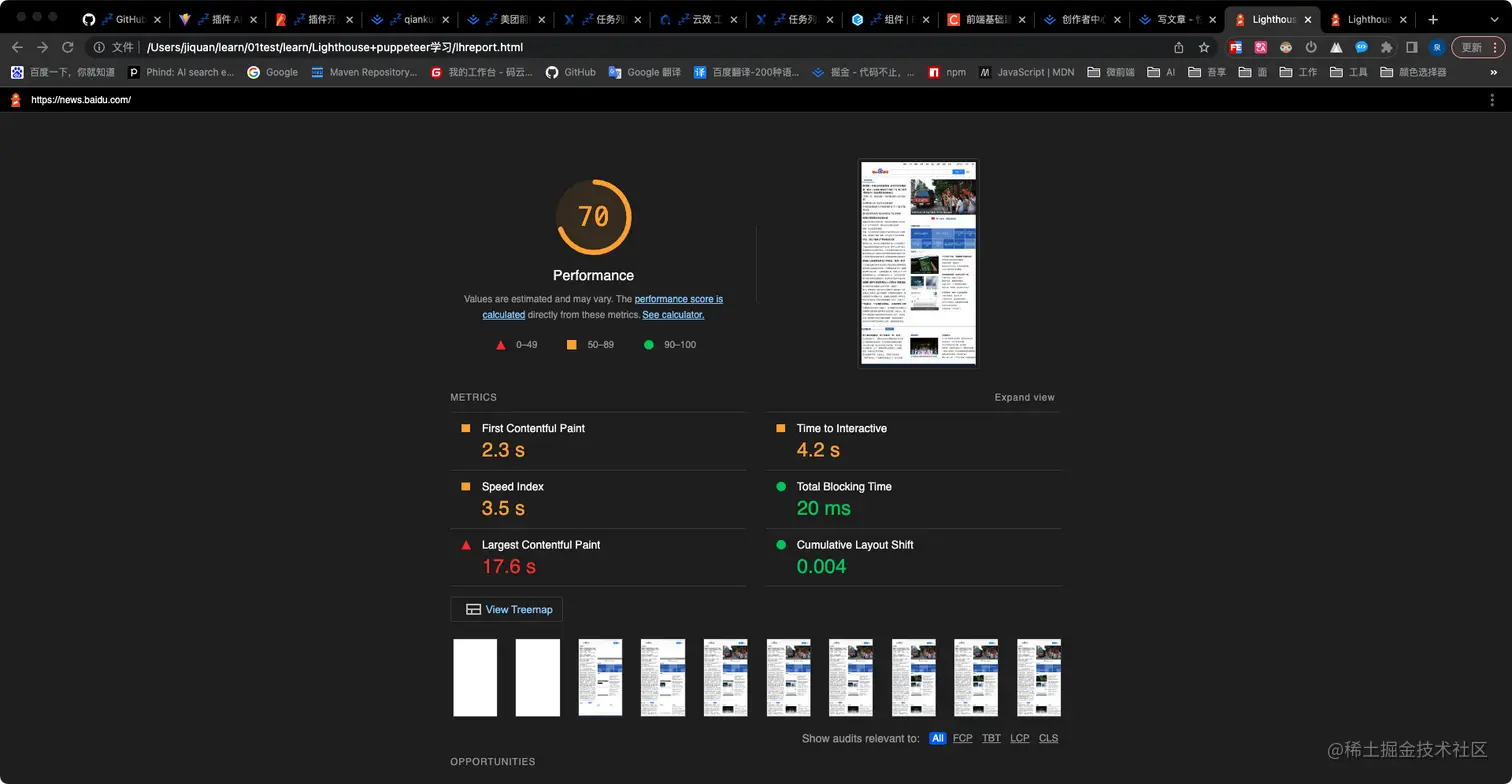Expand the 吾享 bookmark folder
The width and height of the screenshot is (1512, 784).
[1207, 72]
